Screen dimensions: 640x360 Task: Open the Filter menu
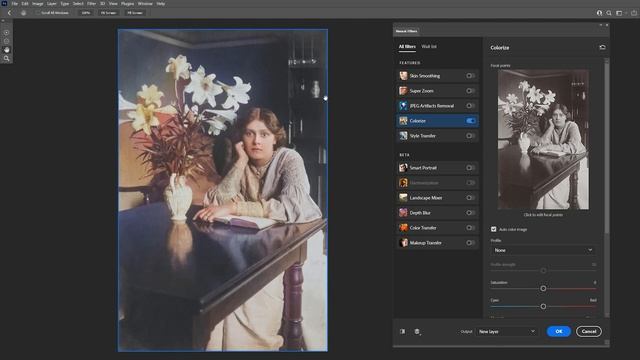(91, 4)
